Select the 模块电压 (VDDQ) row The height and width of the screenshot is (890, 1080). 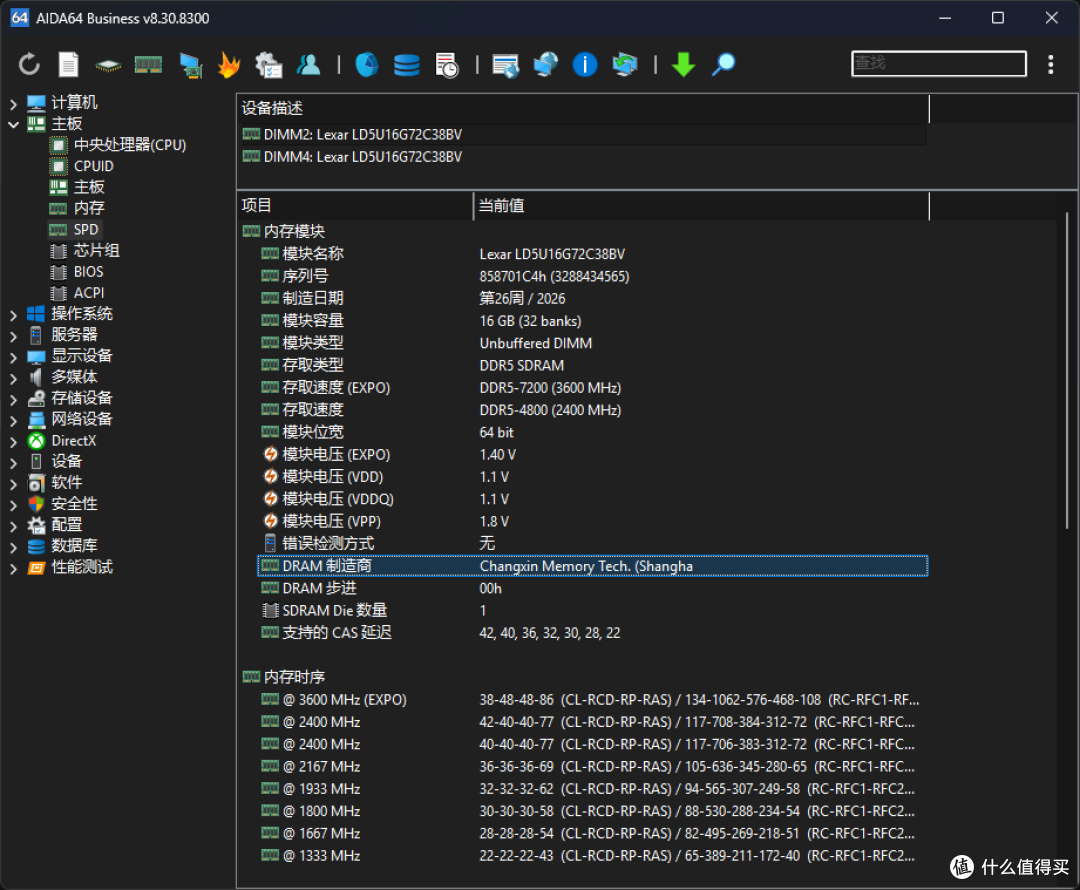(x=592, y=499)
